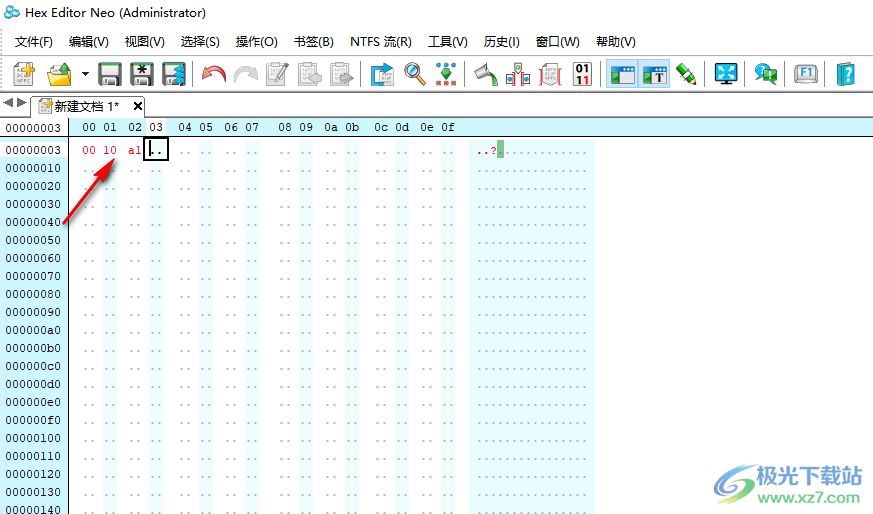
Task: Toggle the first panel view button
Action: [622, 74]
